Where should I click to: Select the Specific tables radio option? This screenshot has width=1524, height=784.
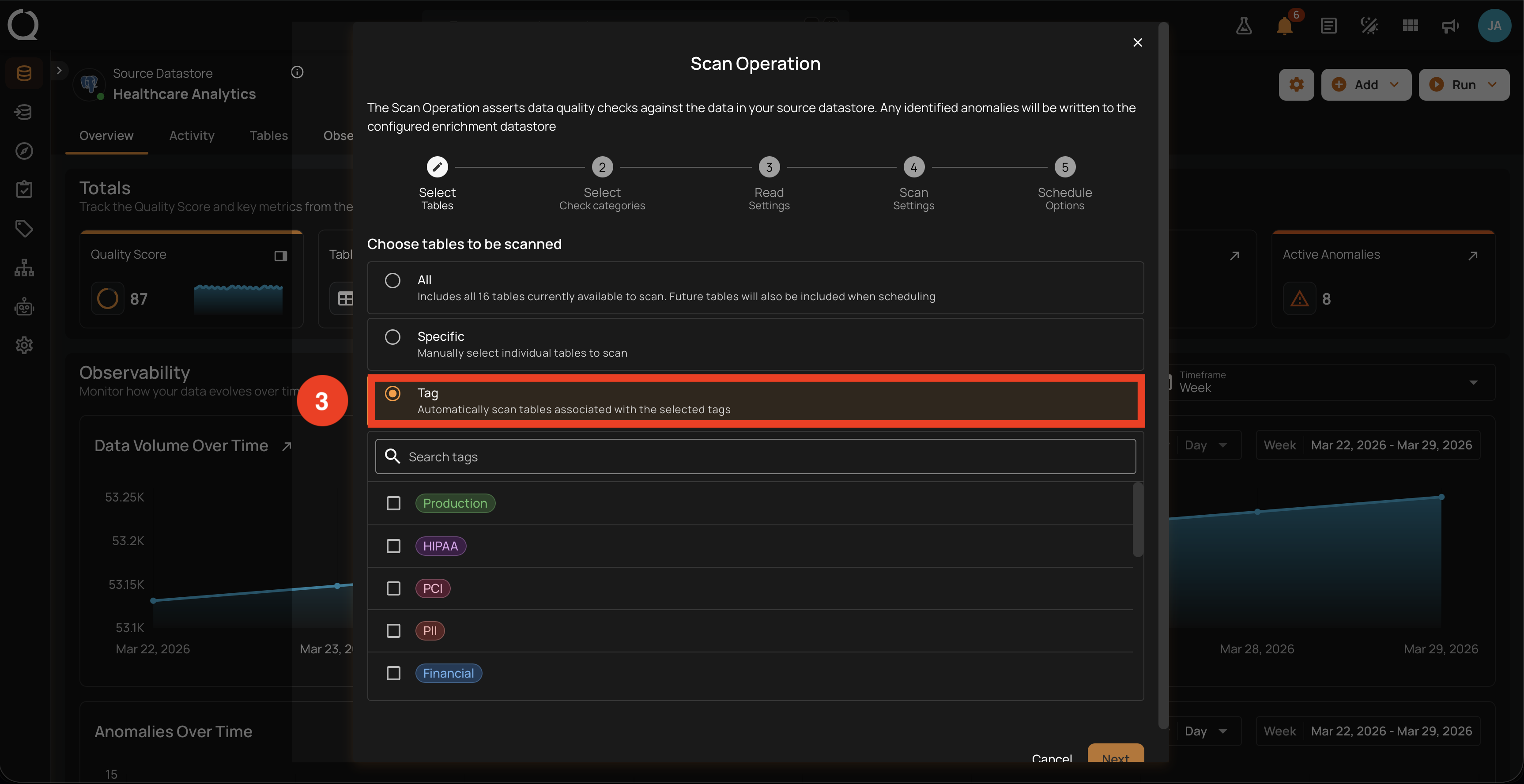coord(392,337)
